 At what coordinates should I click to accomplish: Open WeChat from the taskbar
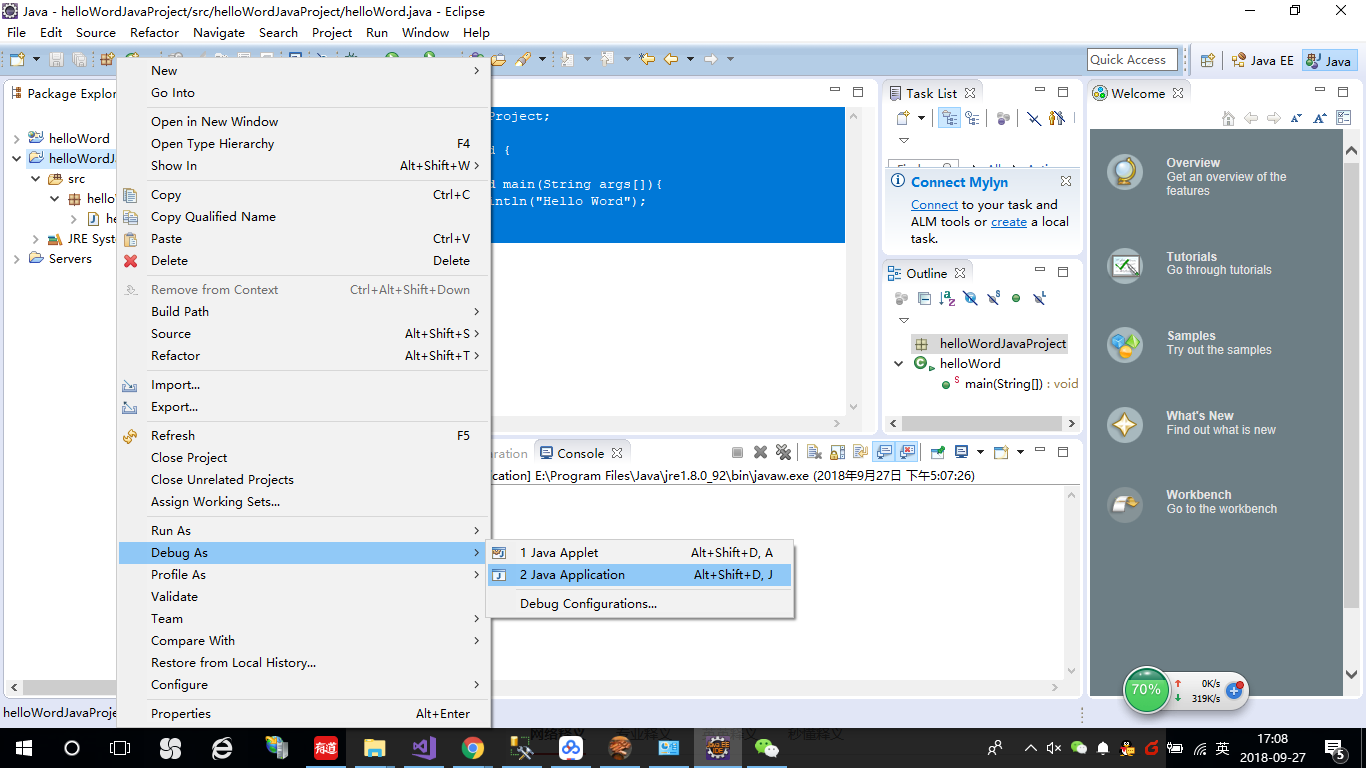tap(767, 747)
